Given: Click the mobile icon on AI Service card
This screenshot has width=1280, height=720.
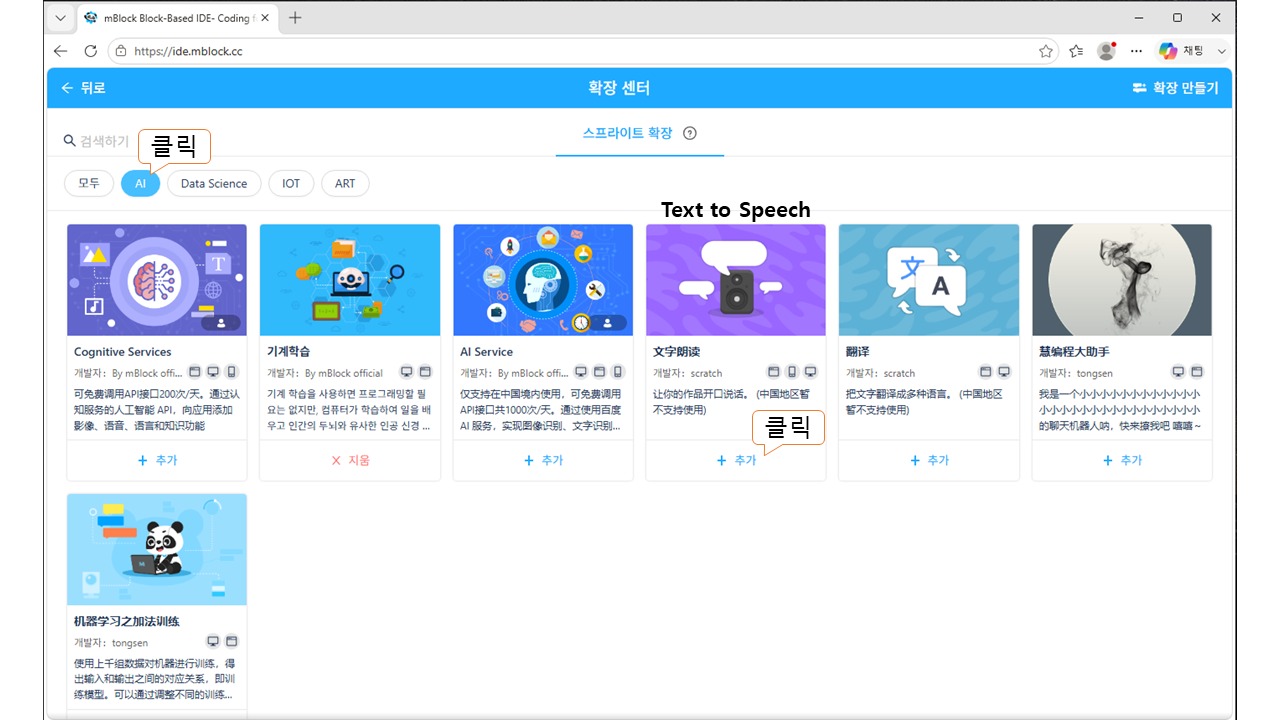Looking at the screenshot, I should click(617, 372).
